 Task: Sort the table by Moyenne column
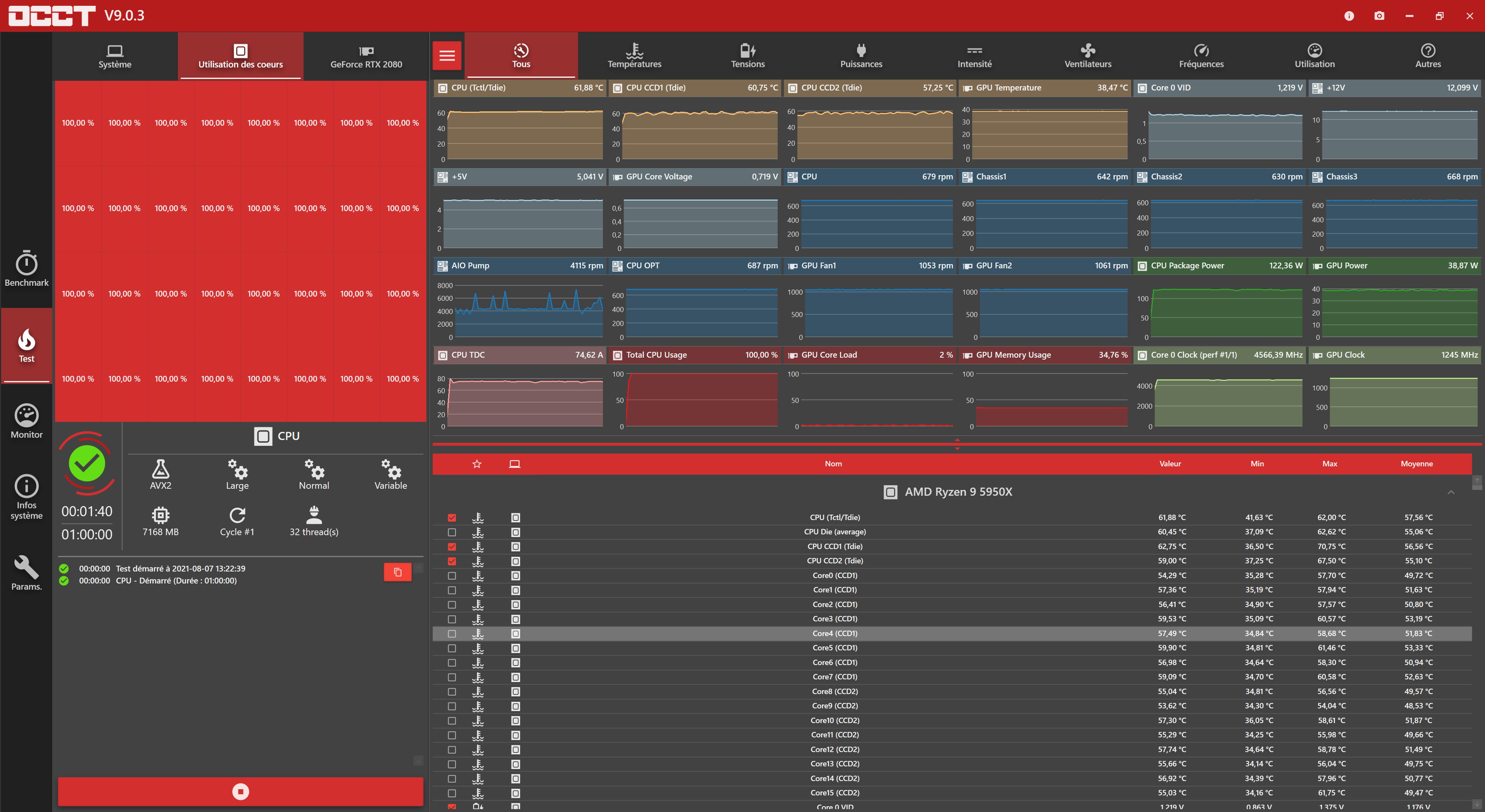click(x=1417, y=464)
